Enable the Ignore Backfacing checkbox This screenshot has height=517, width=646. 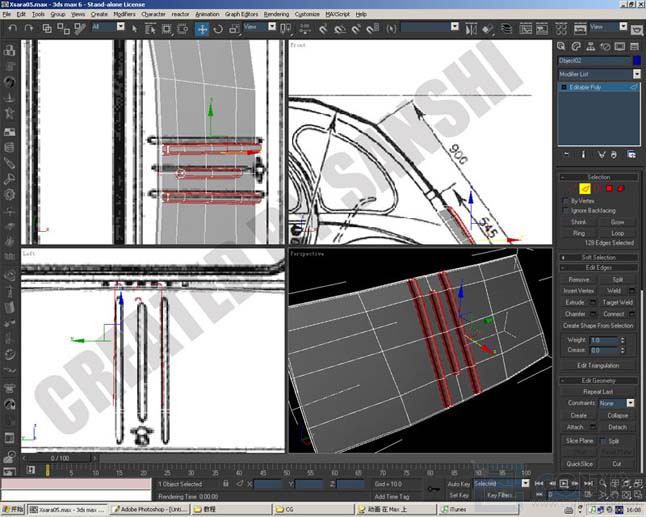566,211
